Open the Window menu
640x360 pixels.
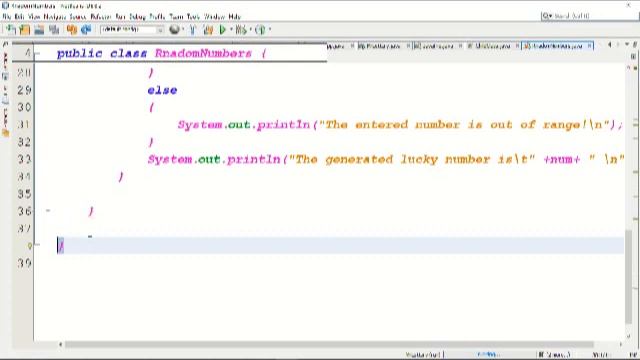(x=214, y=17)
